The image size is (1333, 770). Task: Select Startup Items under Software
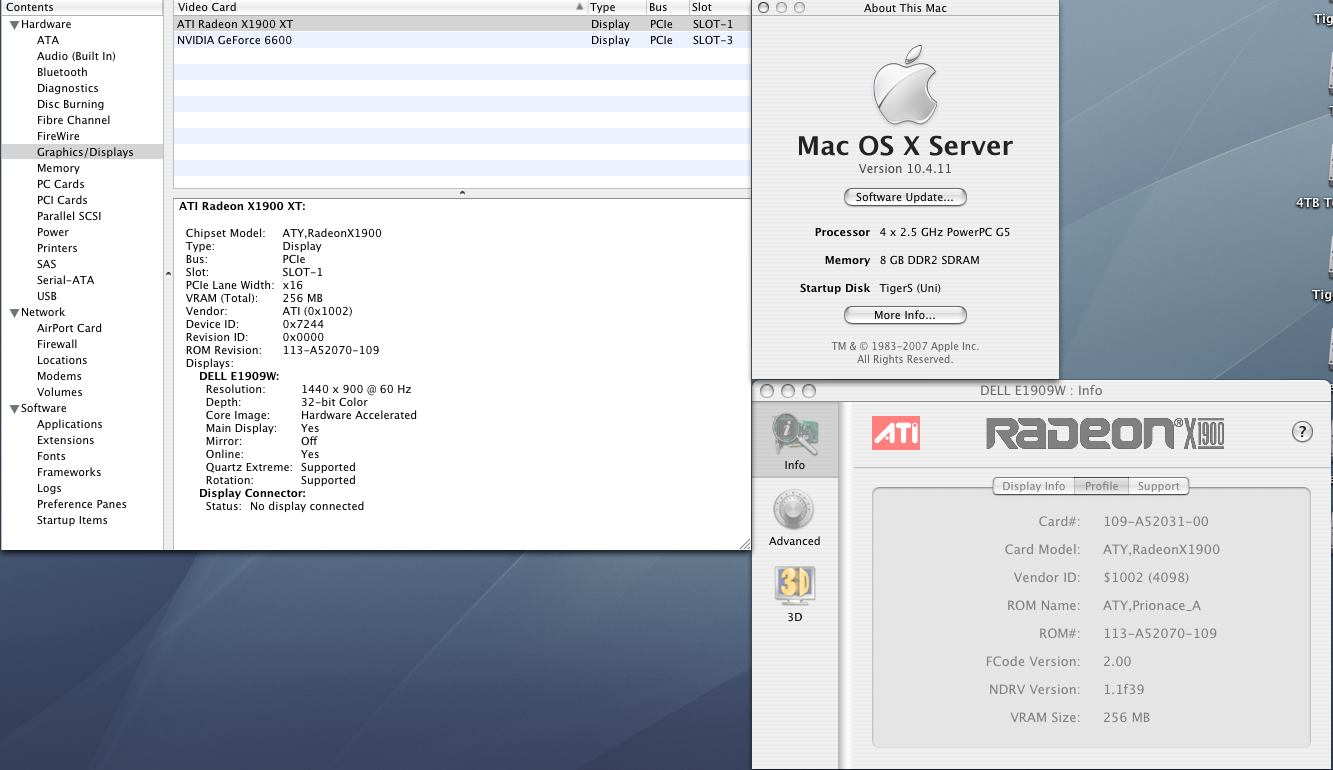tap(72, 520)
